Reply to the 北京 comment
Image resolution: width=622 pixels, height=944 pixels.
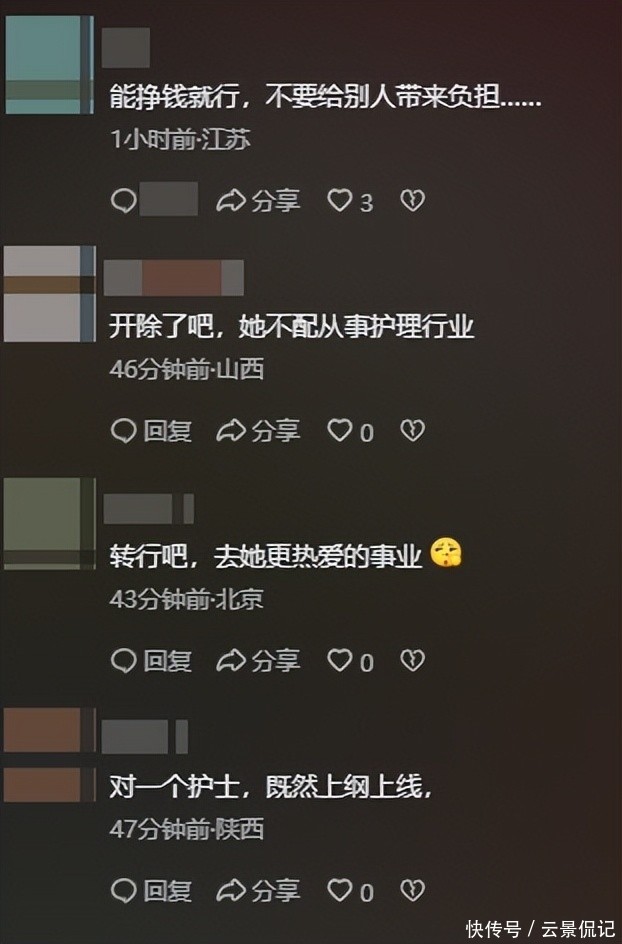click(x=152, y=660)
